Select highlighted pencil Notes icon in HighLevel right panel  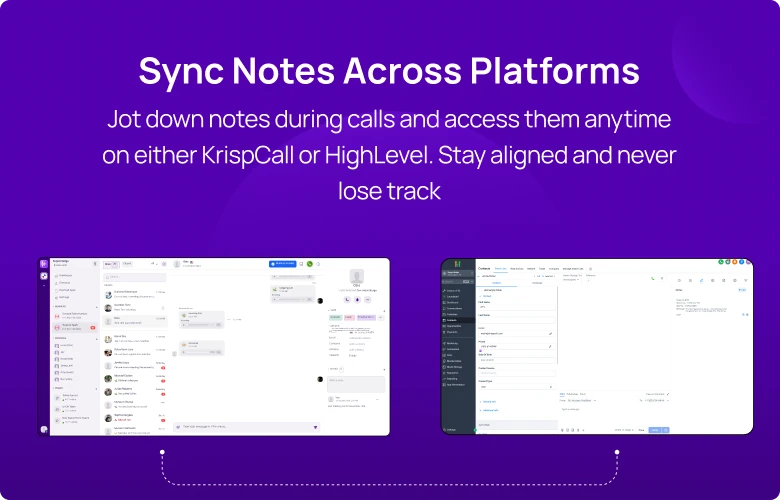(701, 280)
